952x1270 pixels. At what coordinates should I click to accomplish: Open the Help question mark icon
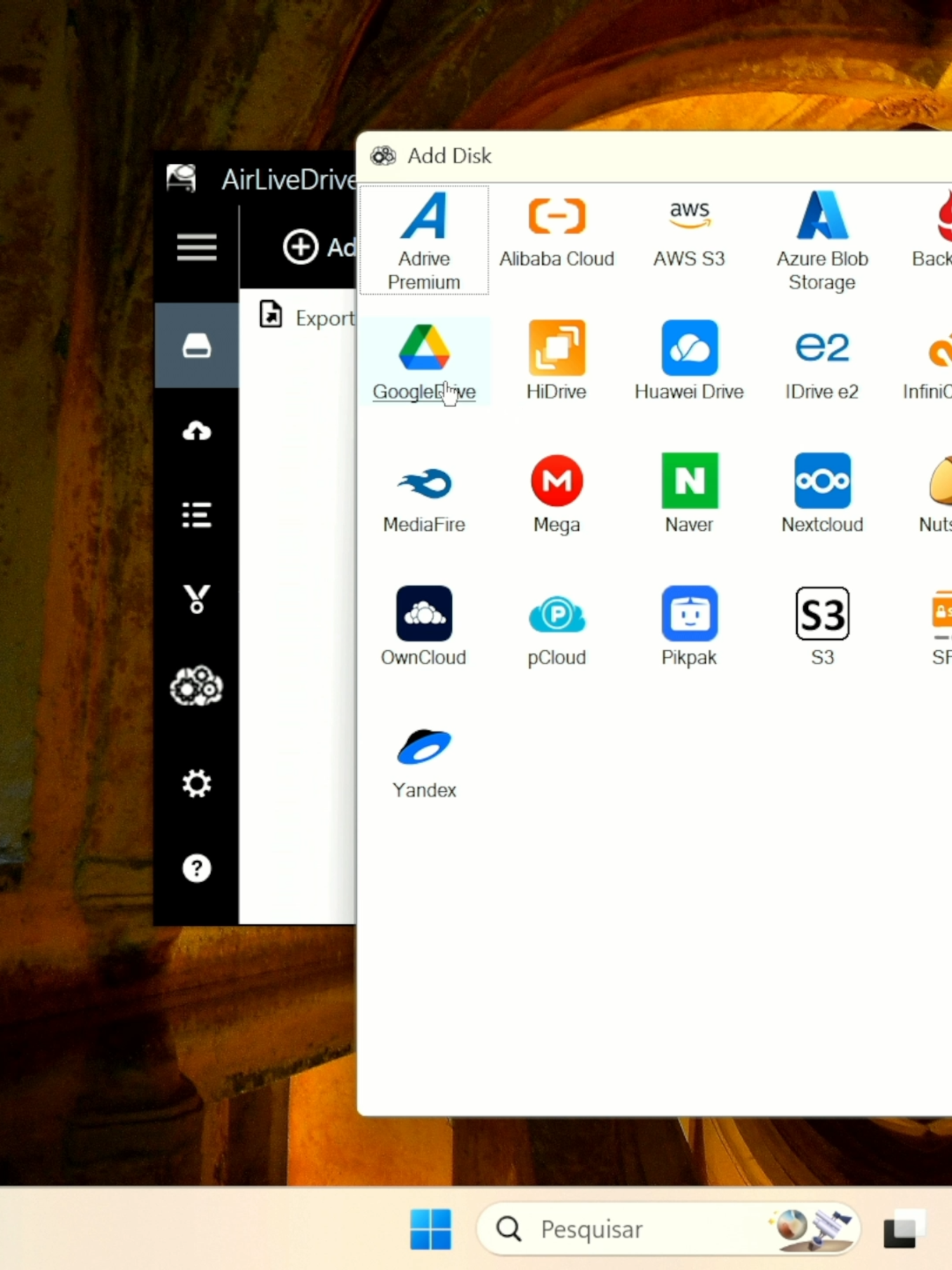(197, 868)
